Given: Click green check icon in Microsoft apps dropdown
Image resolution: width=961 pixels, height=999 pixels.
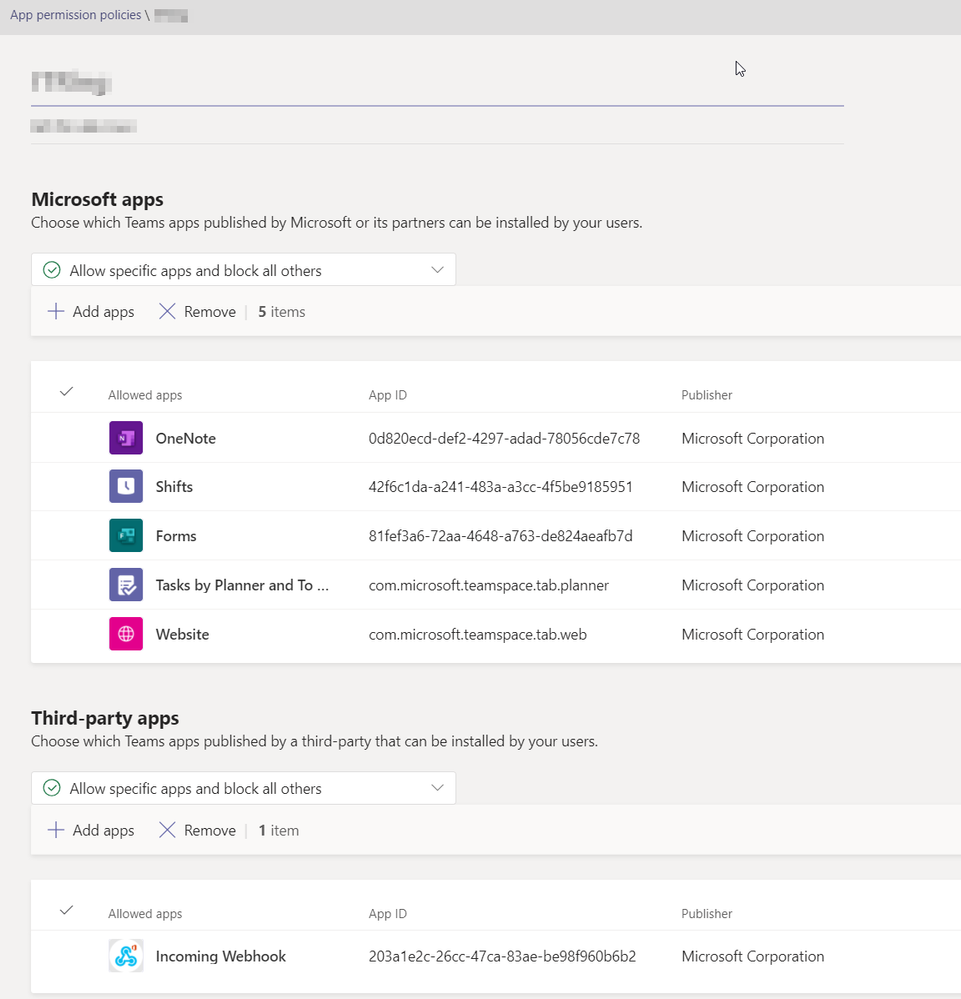Looking at the screenshot, I should tap(52, 270).
